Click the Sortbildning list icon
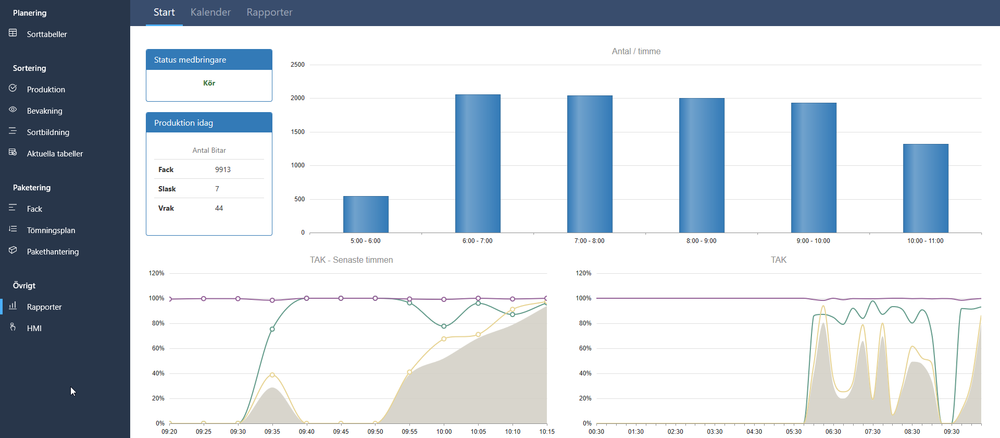The width and height of the screenshot is (1000, 438). click(x=13, y=131)
